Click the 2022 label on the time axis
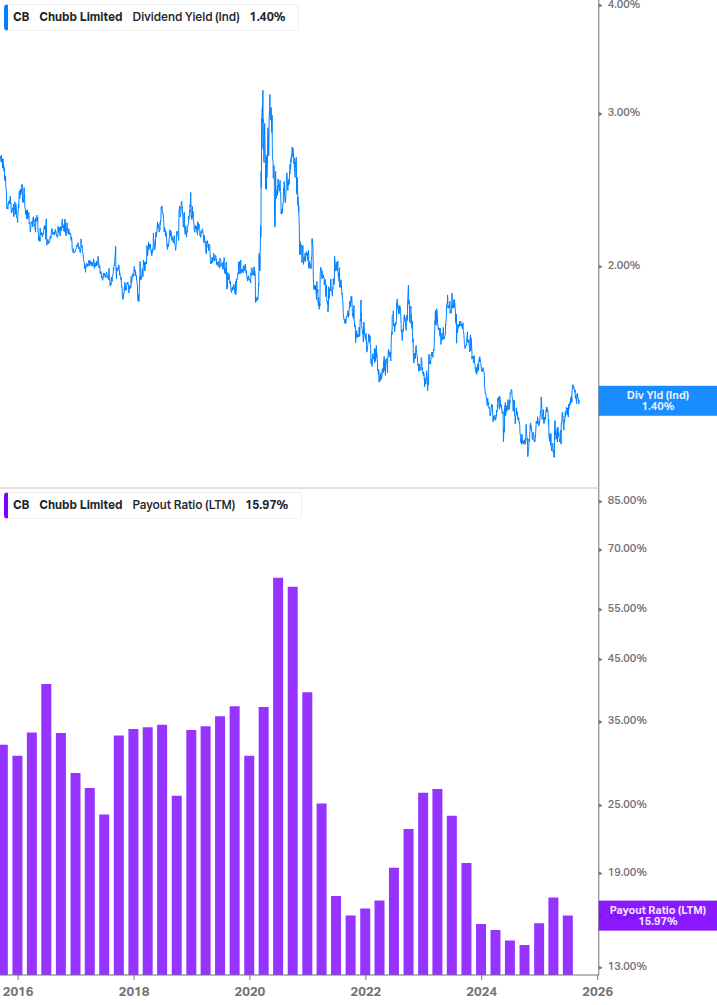Screen dimensions: 717x1005 (x=366, y=992)
